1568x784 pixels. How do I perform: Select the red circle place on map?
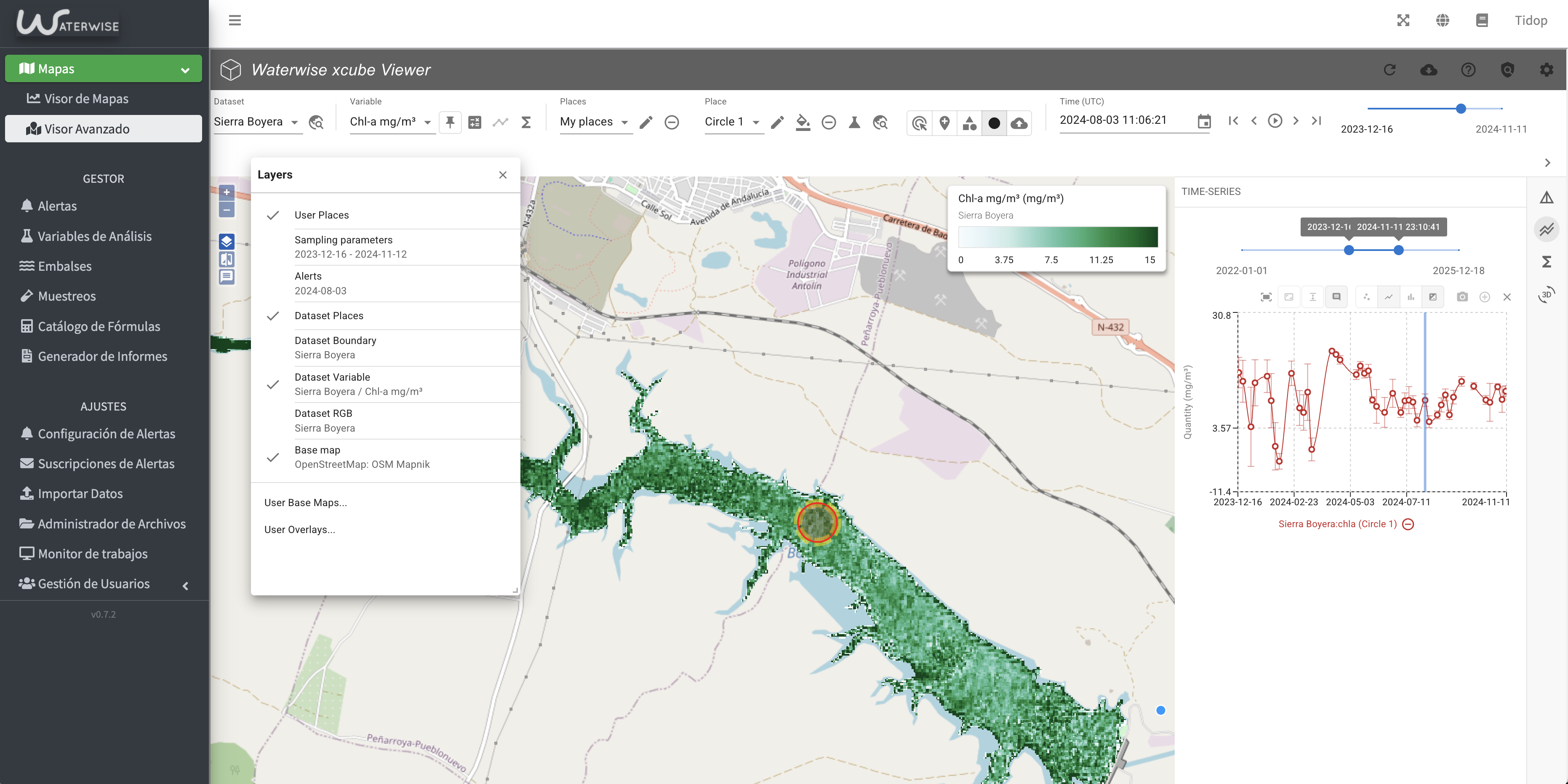(x=818, y=522)
